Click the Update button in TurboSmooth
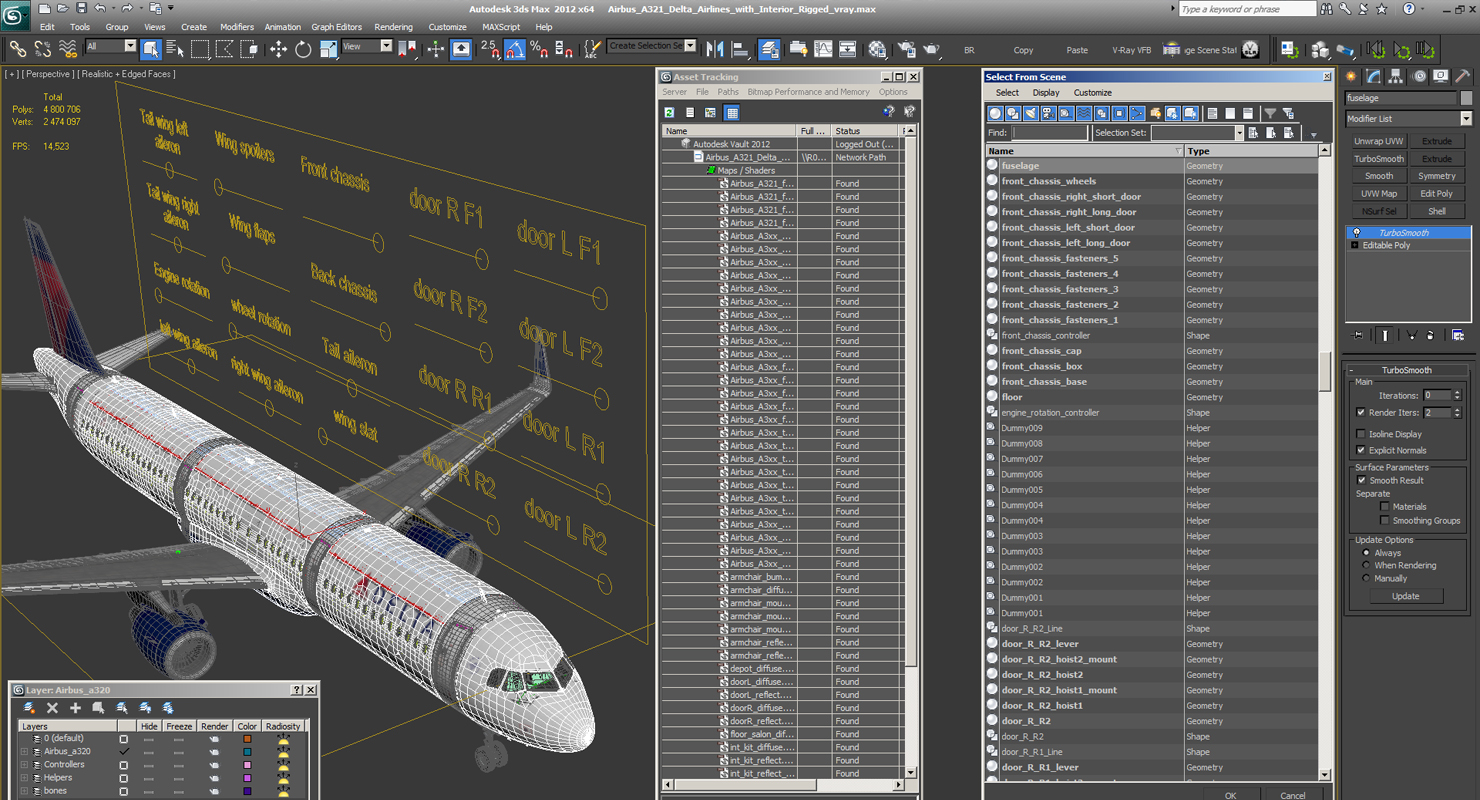1480x800 pixels. click(x=1405, y=596)
